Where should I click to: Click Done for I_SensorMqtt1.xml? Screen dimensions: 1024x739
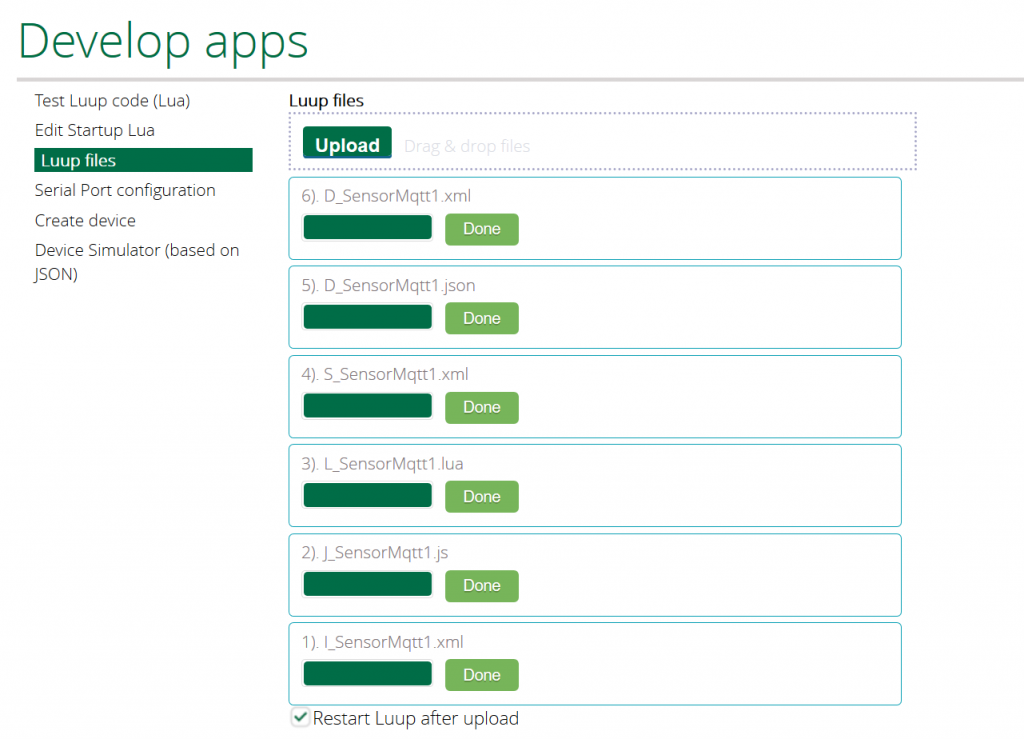(x=482, y=675)
